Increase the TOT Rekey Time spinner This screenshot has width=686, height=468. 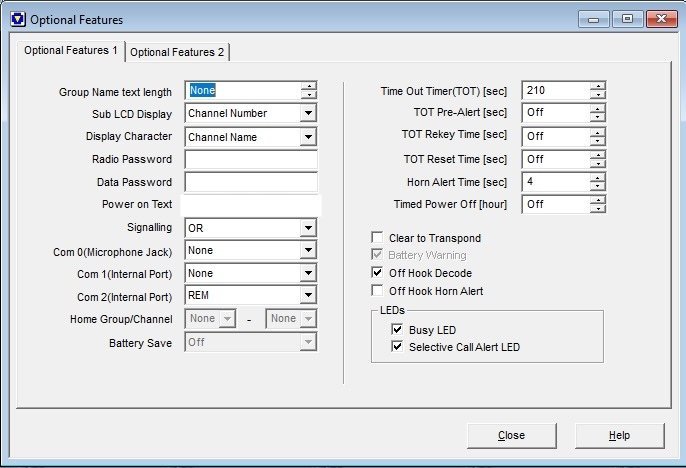pyautogui.click(x=597, y=131)
